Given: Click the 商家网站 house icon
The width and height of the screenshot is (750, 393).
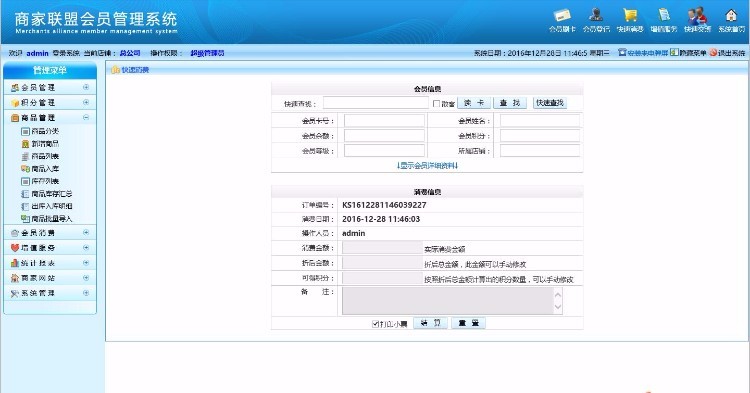Looking at the screenshot, I should (15, 278).
